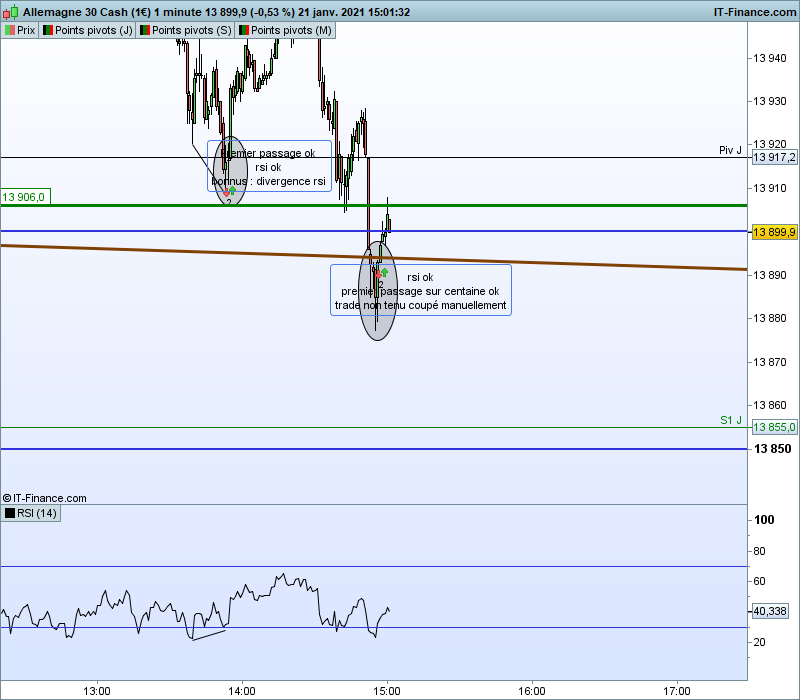This screenshot has width=800, height=700.
Task: Select the 'bonnus : divergence rsi' annotation text
Action: pos(268,181)
